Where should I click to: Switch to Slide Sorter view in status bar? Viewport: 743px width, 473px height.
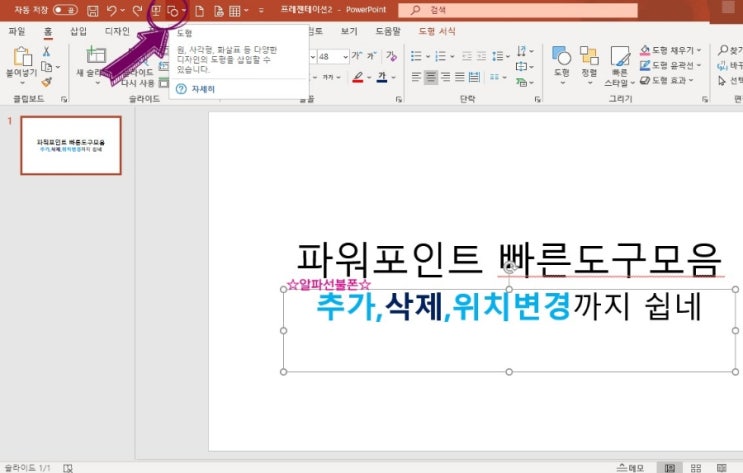coord(696,468)
